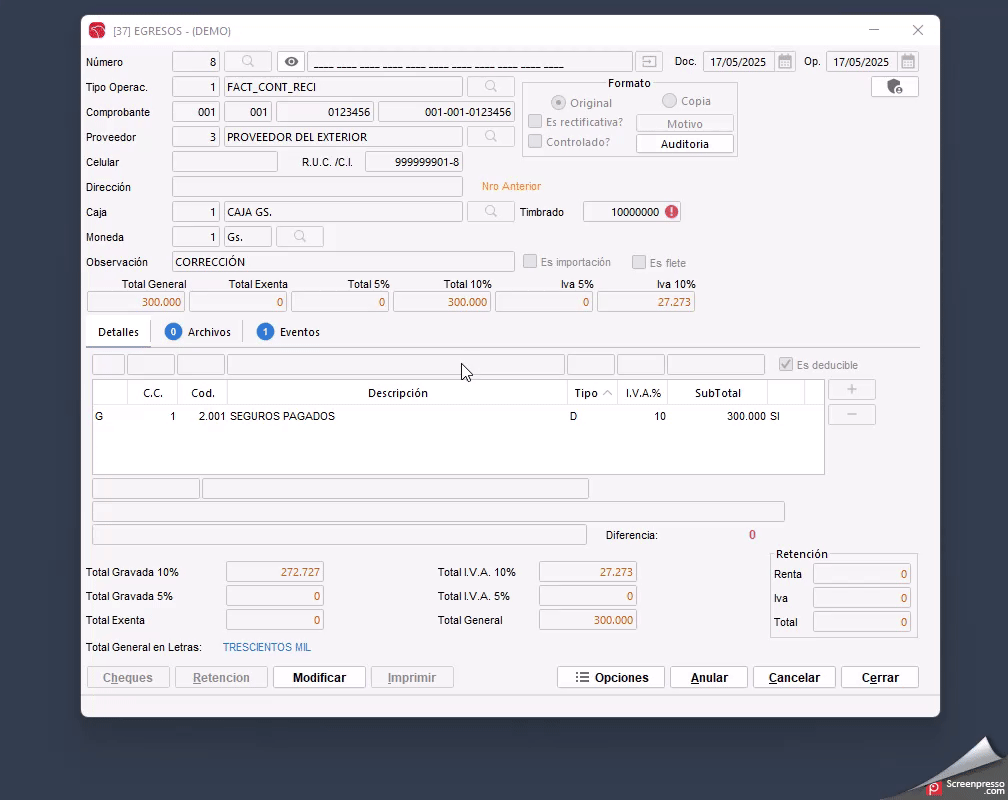This screenshot has width=1008, height=800.
Task: Toggle the Es flete checkbox
Action: 639,262
